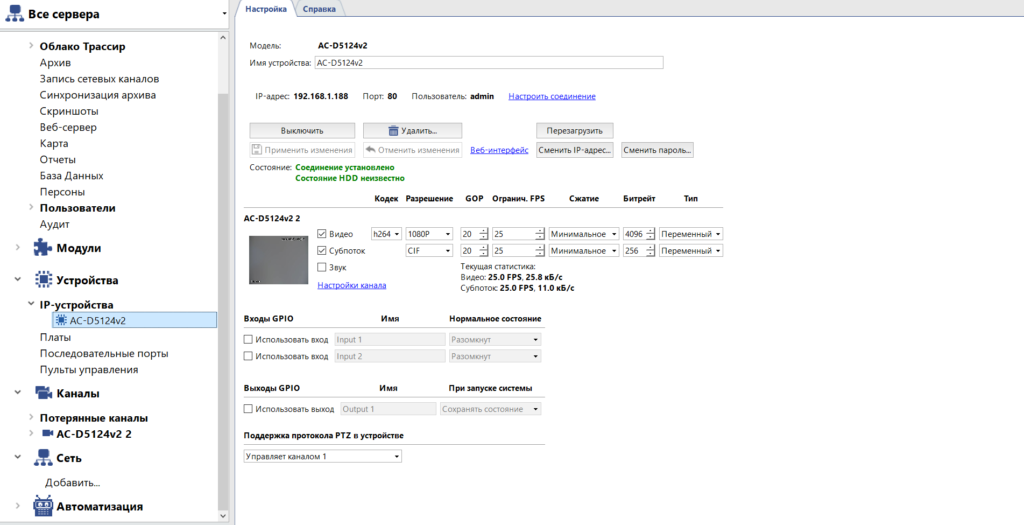This screenshot has height=525, width=1024.
Task: Disable the Видео stream checkbox
Action: pos(321,234)
